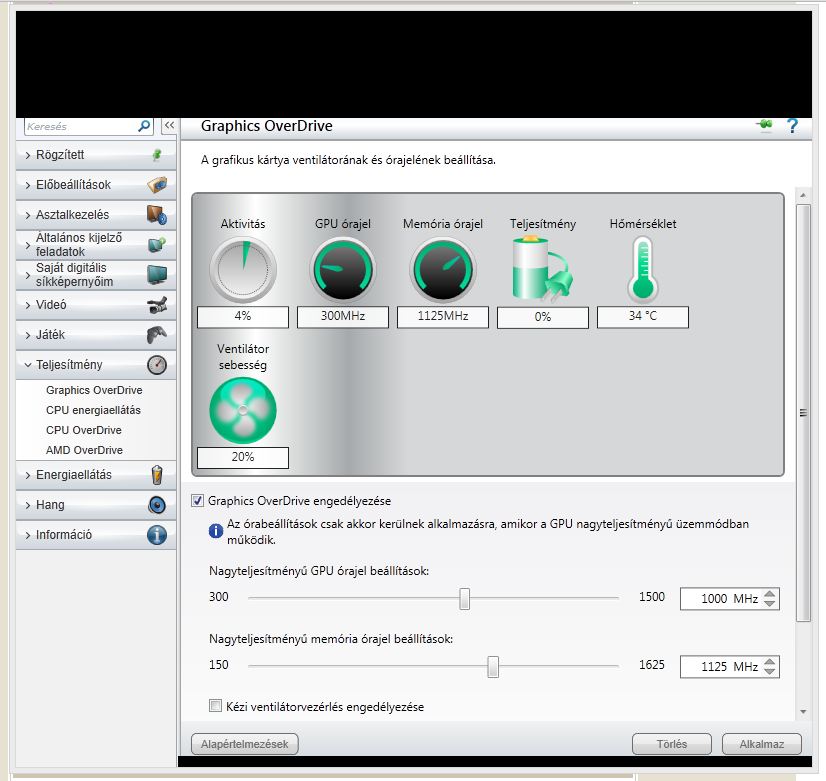Image resolution: width=826 pixels, height=781 pixels.
Task: Collapse the sidebar with double-arrow button
Action: [x=169, y=126]
